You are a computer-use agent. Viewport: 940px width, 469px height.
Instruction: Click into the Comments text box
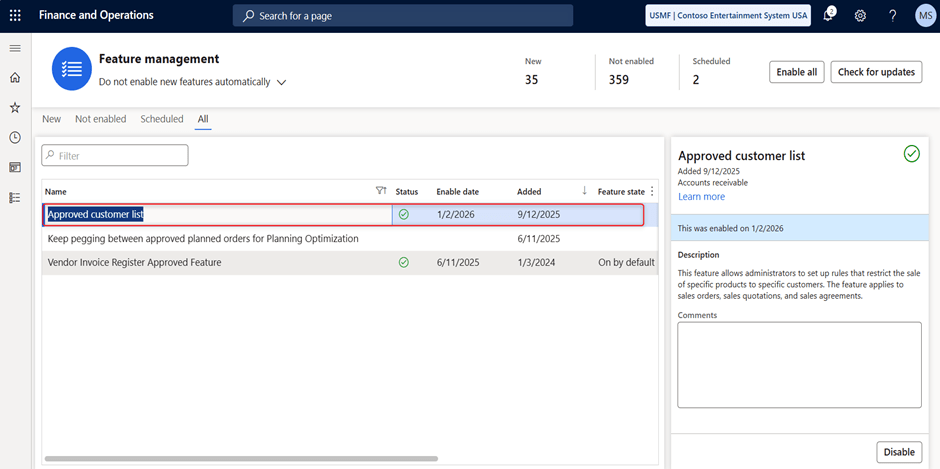[798, 364]
